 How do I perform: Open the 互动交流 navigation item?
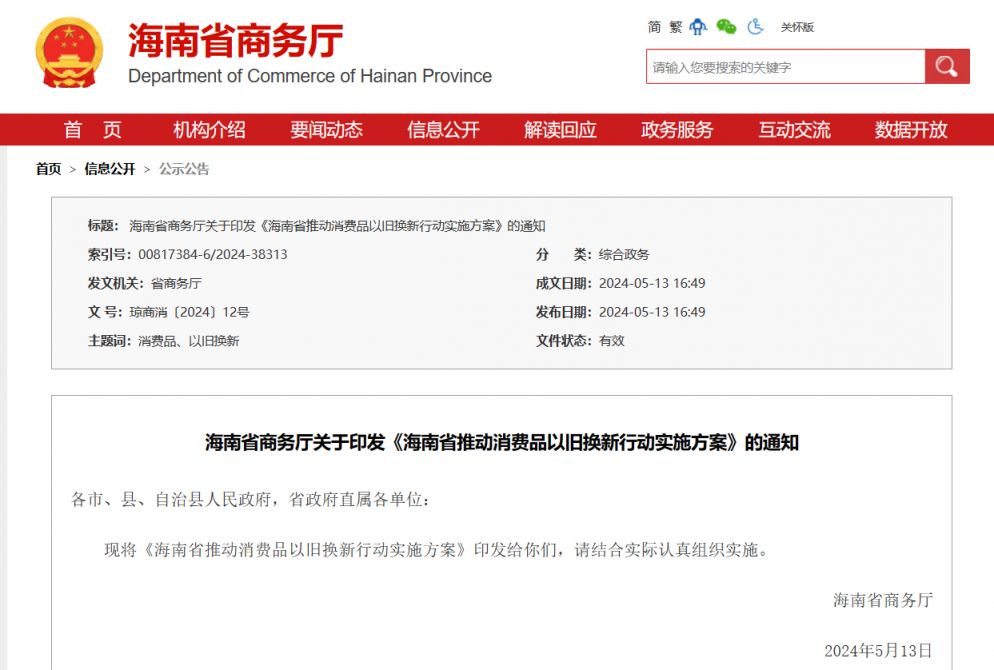(794, 130)
